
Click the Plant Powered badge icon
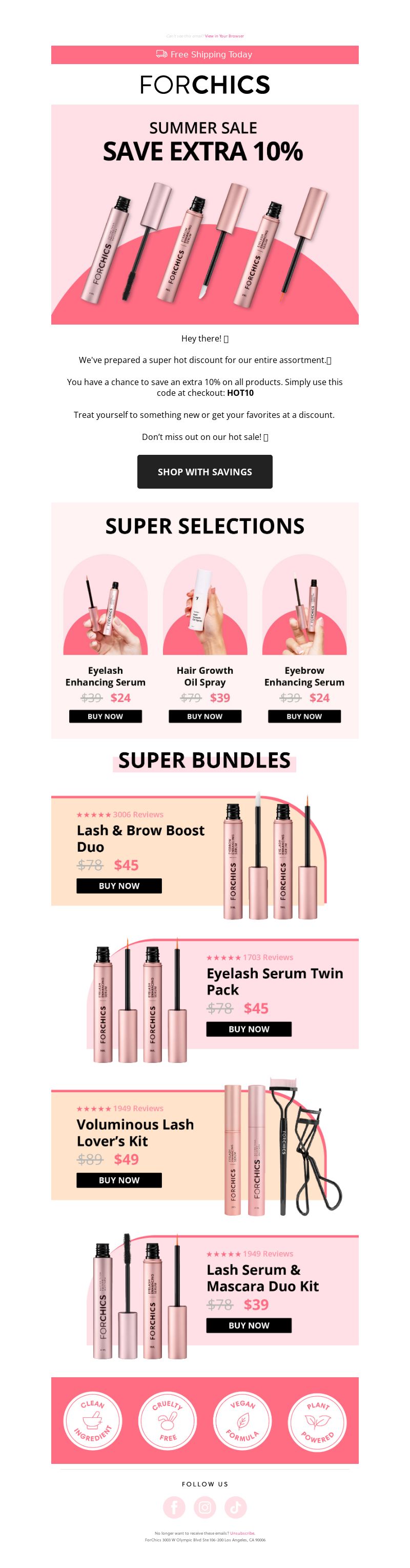[317, 1421]
